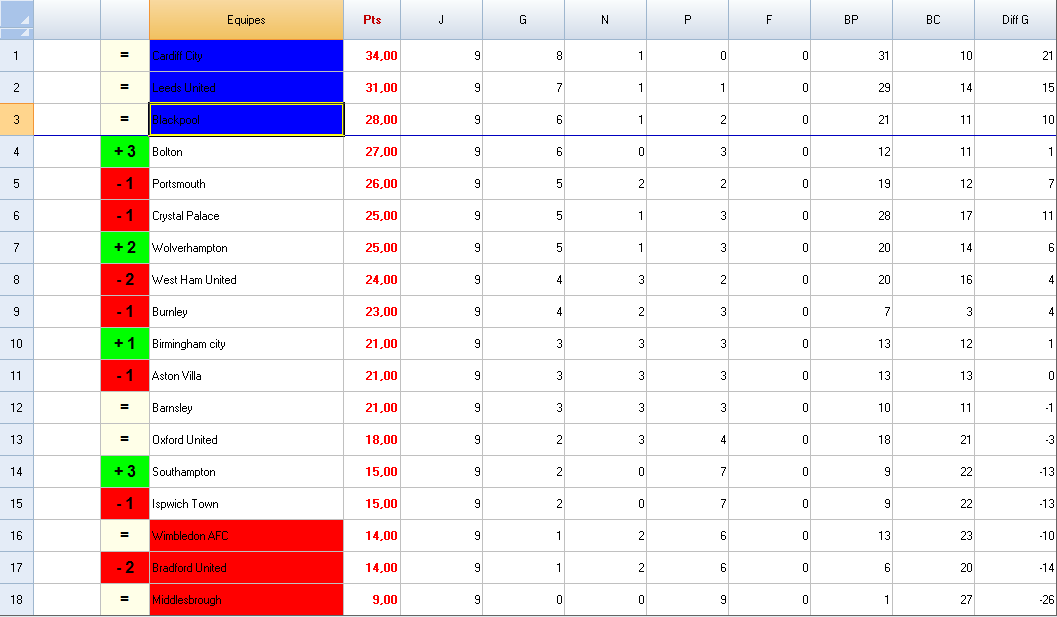
Task: Select Cardiff City's BP value 31
Action: point(851,55)
